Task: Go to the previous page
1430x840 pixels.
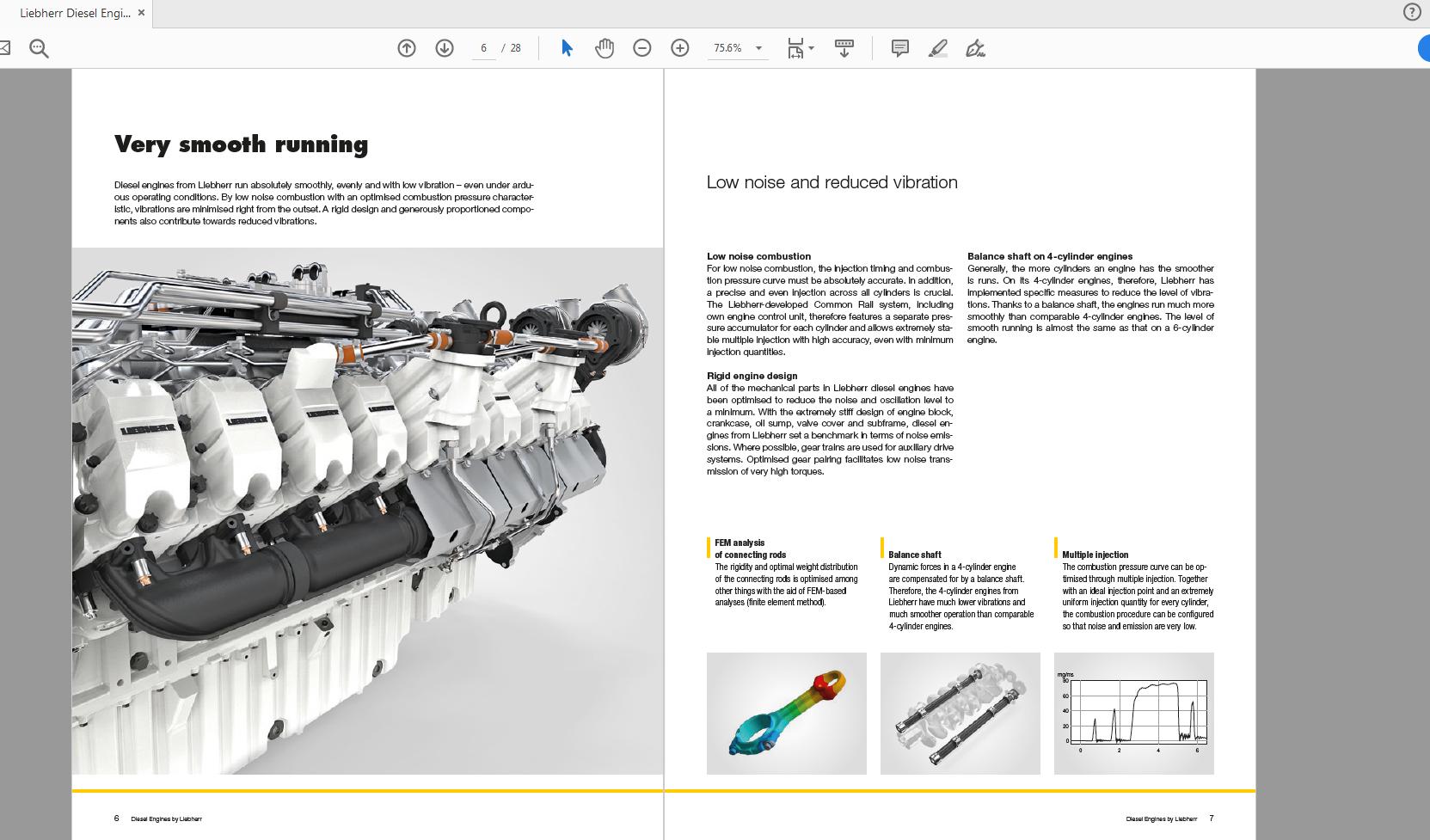Action: (405, 48)
